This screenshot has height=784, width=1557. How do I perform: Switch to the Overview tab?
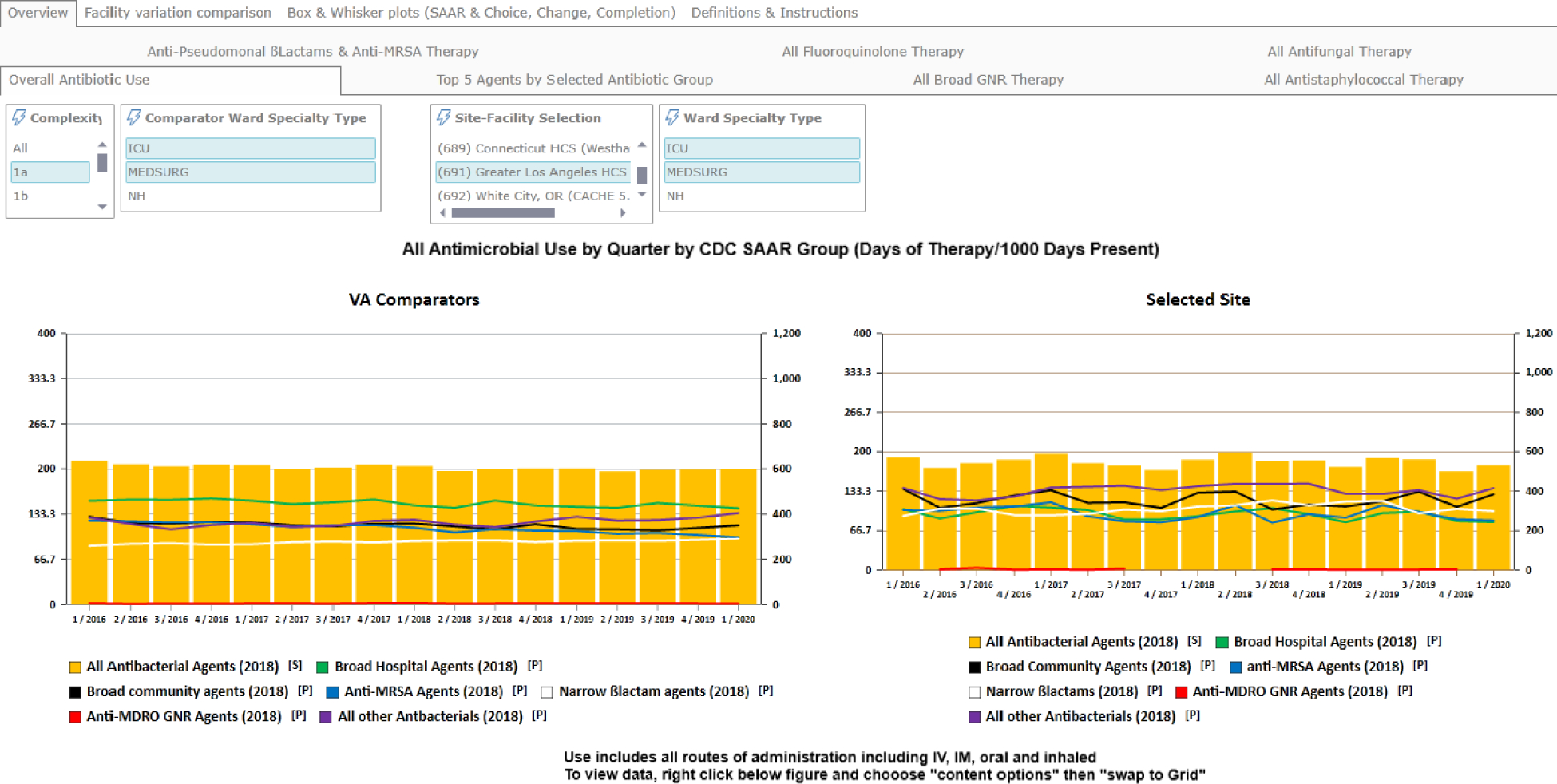tap(38, 13)
